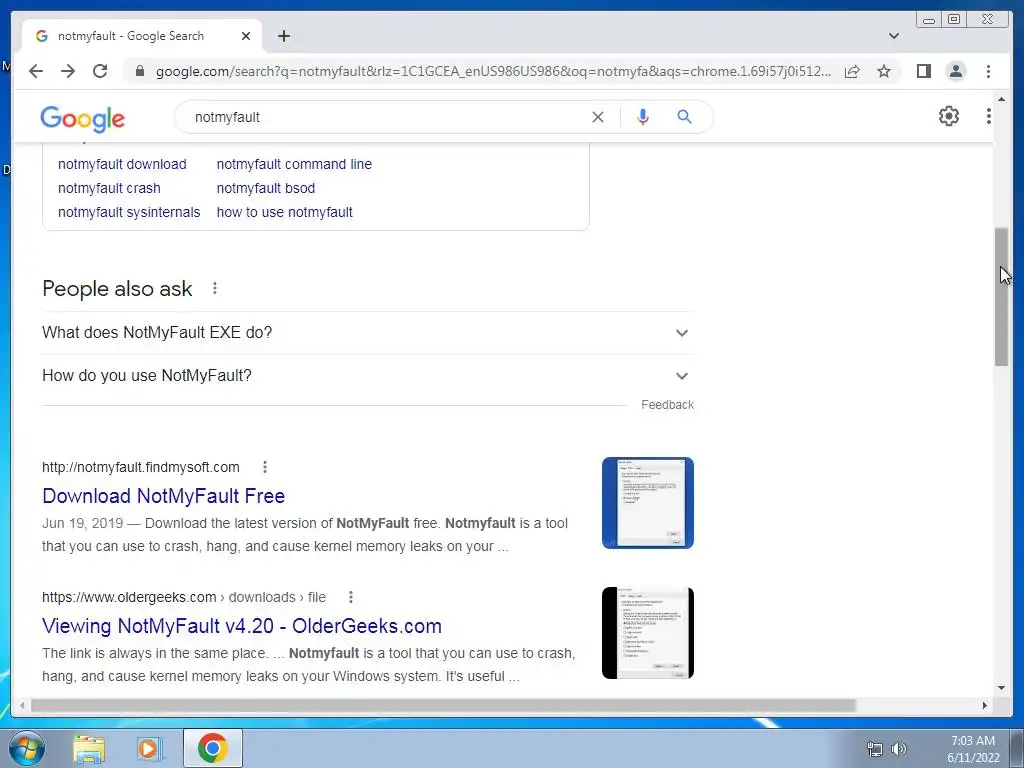Open a new tab with plus button
Image resolution: width=1024 pixels, height=768 pixels.
point(283,36)
